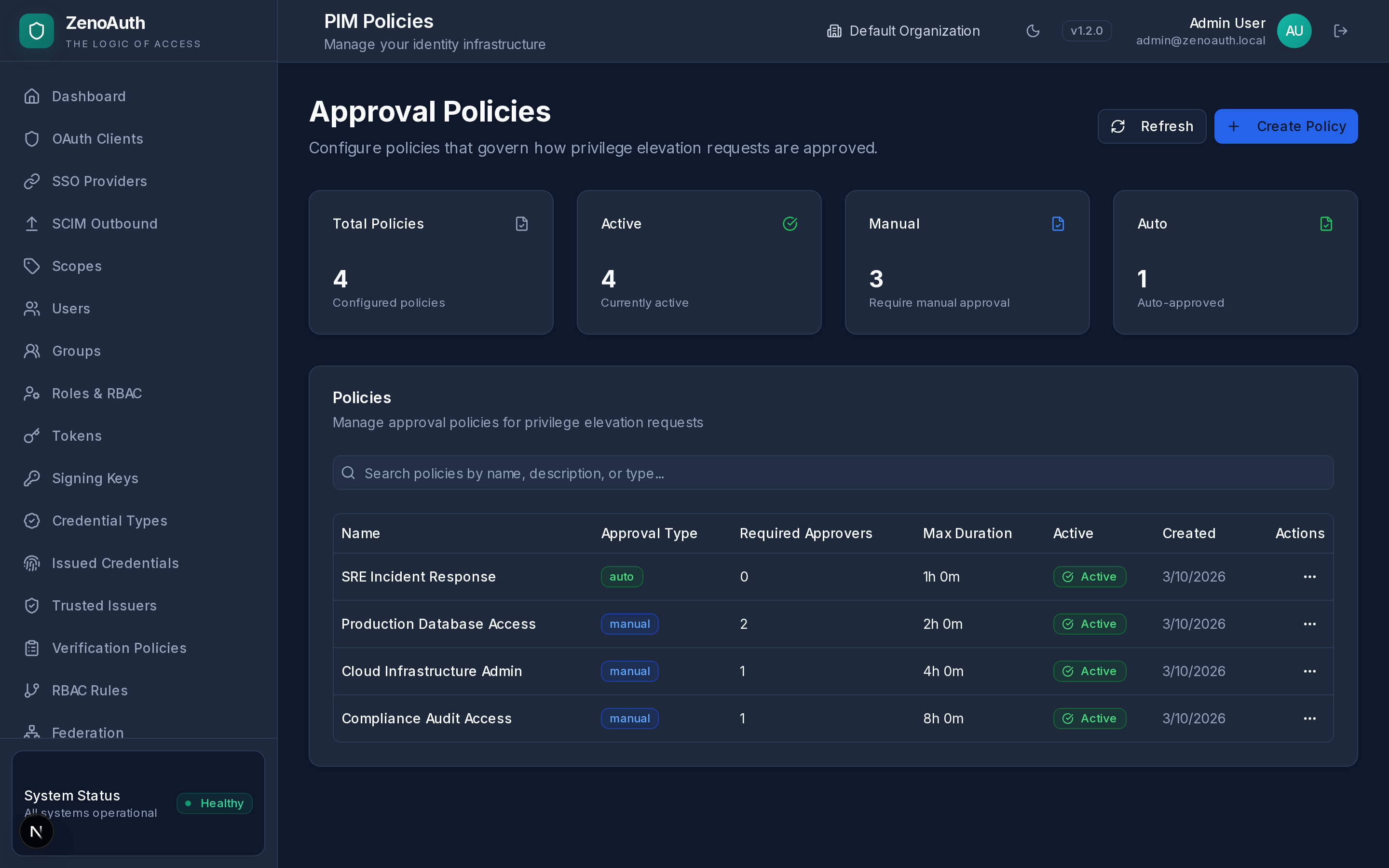Refresh the approval policies list
1389x868 pixels.
[x=1151, y=126]
